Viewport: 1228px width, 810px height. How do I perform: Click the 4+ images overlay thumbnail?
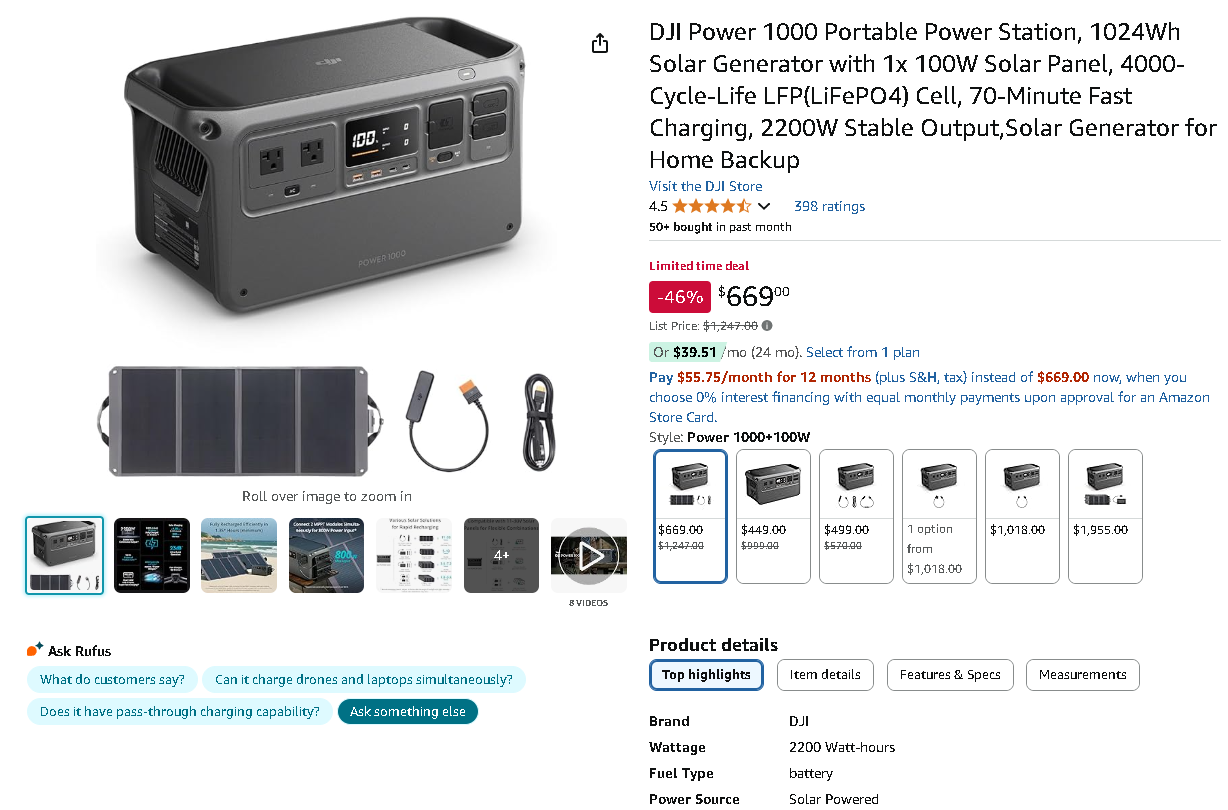(x=501, y=555)
